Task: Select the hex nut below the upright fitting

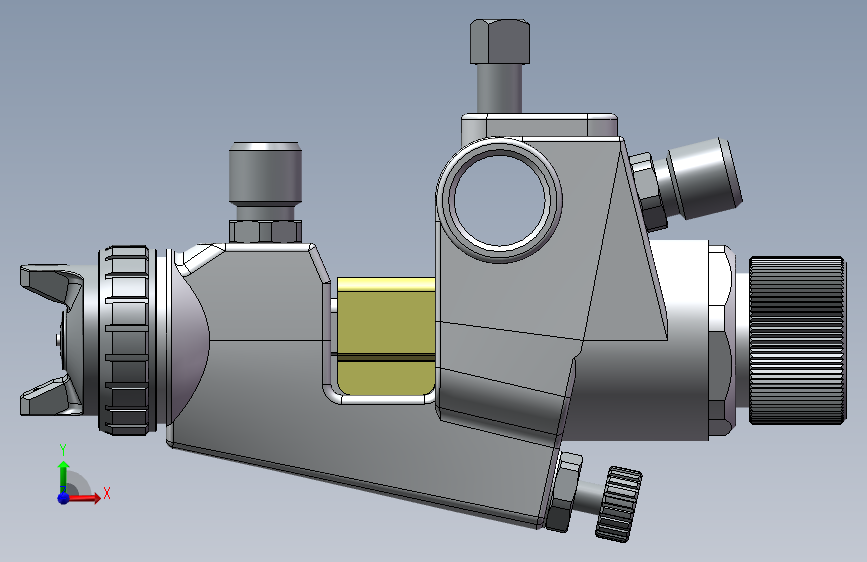Action: pos(265,231)
